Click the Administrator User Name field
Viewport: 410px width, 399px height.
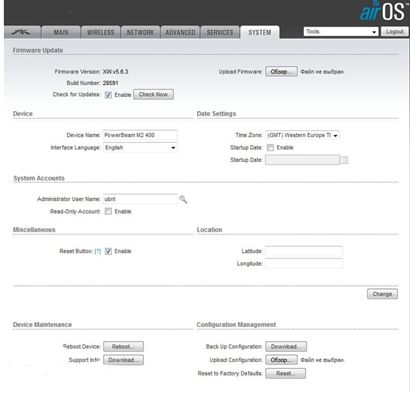(140, 199)
